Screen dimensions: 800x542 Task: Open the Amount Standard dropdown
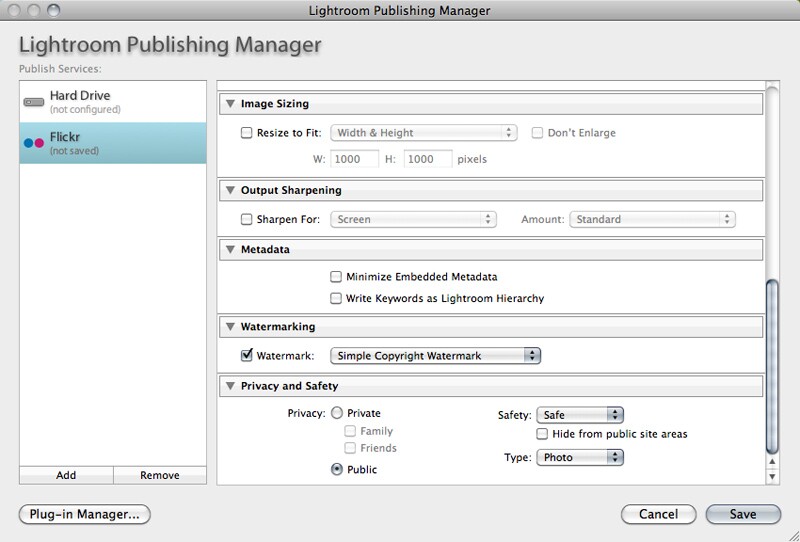point(653,219)
